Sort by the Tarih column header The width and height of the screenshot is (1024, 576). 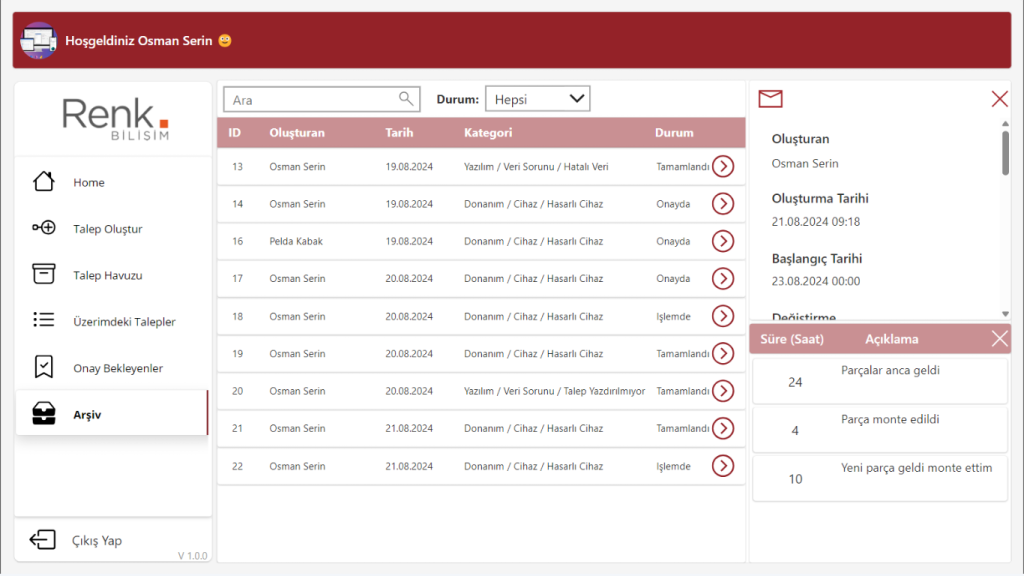(399, 133)
